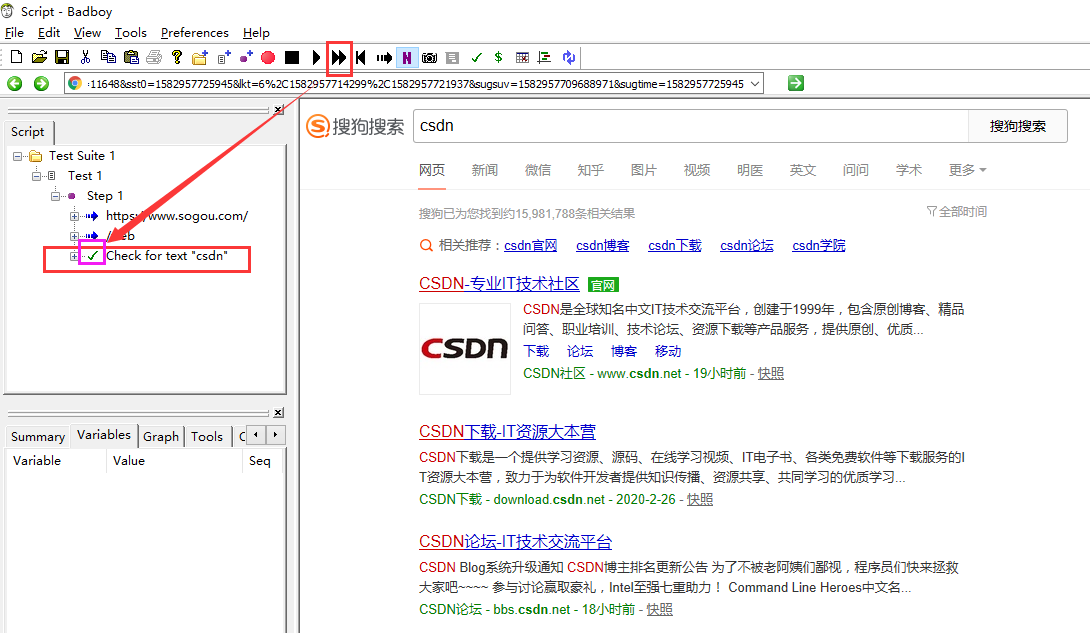Capture a screenshot with the camera icon
The image size is (1090, 633).
430,58
